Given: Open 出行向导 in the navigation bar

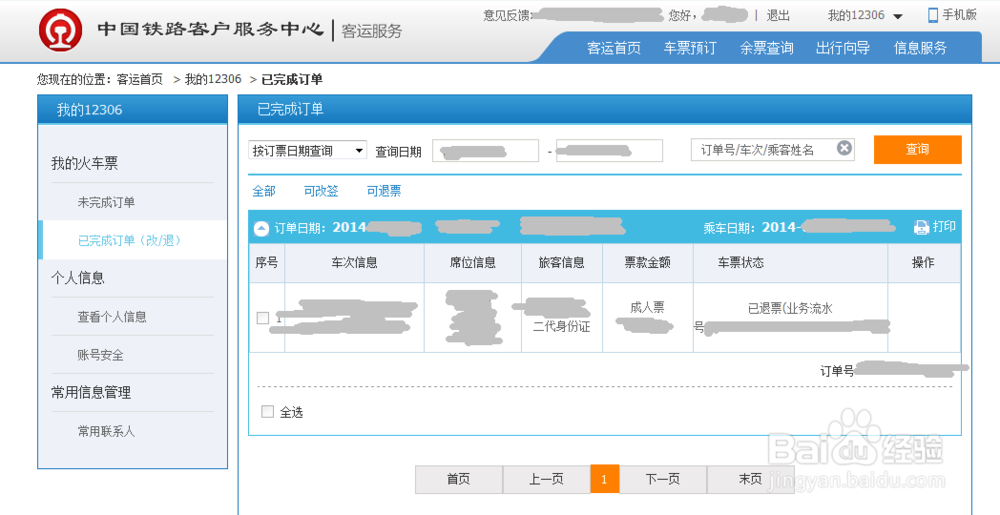Looking at the screenshot, I should tap(843, 48).
